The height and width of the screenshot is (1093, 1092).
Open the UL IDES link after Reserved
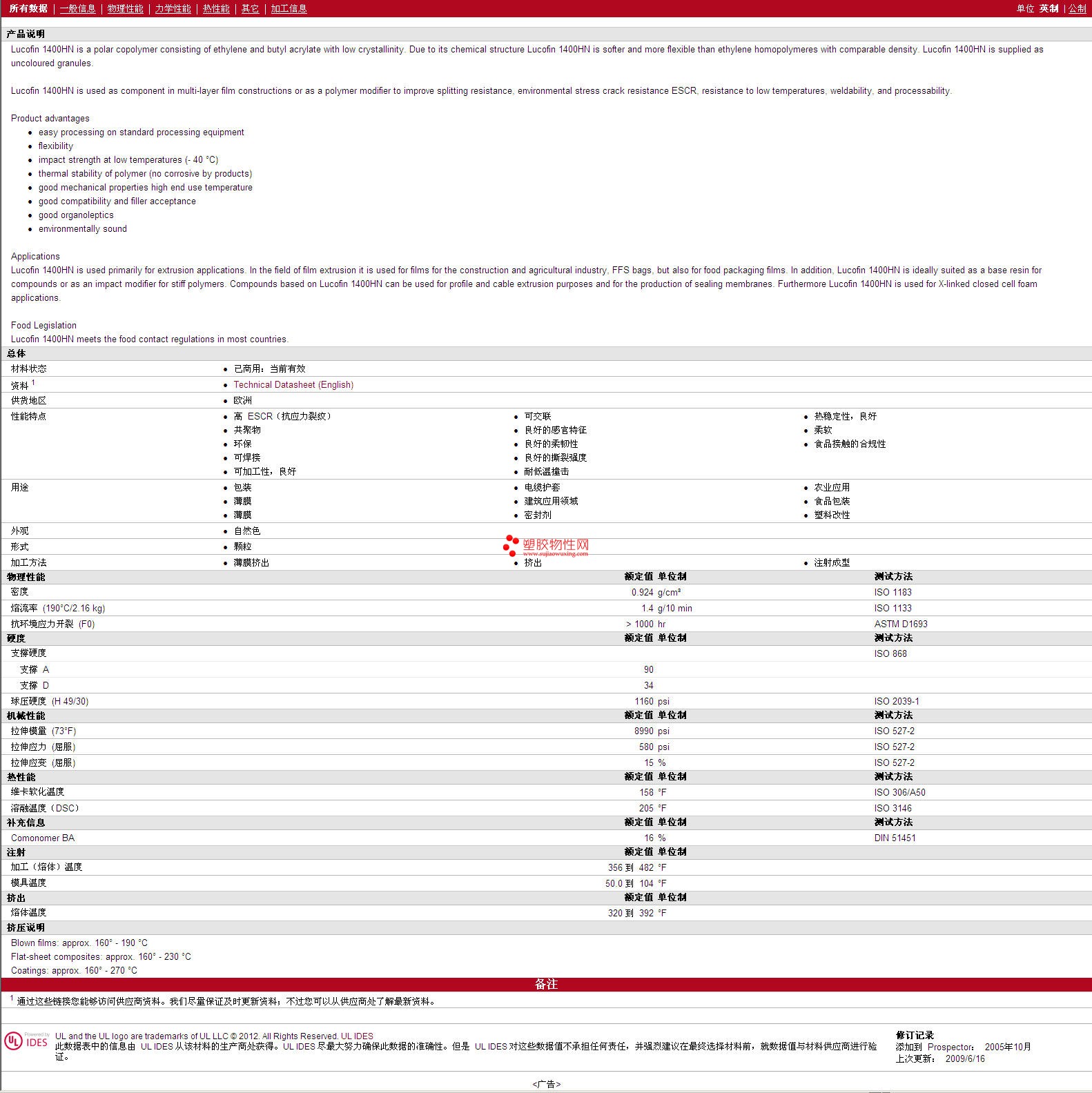(x=357, y=1036)
